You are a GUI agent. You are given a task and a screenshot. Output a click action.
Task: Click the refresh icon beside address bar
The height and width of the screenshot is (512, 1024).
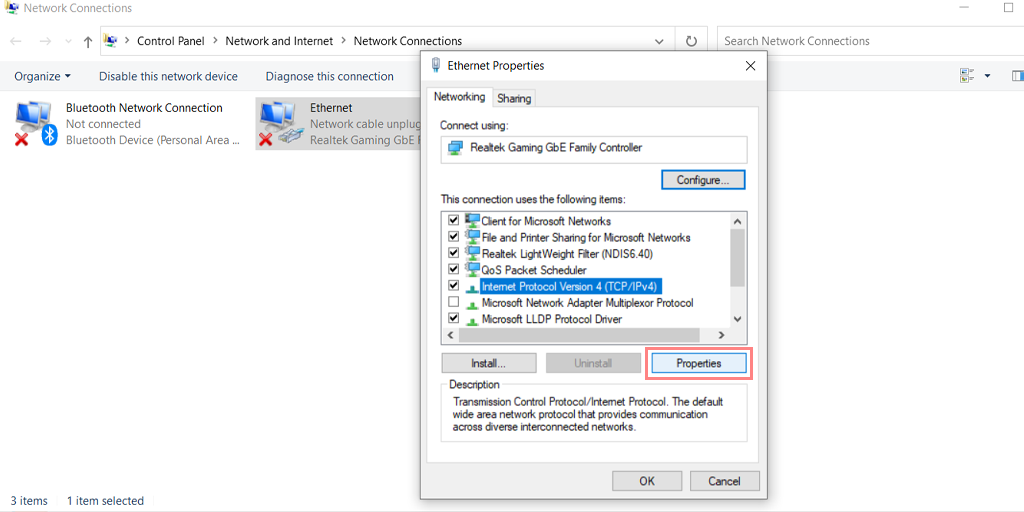[x=691, y=41]
